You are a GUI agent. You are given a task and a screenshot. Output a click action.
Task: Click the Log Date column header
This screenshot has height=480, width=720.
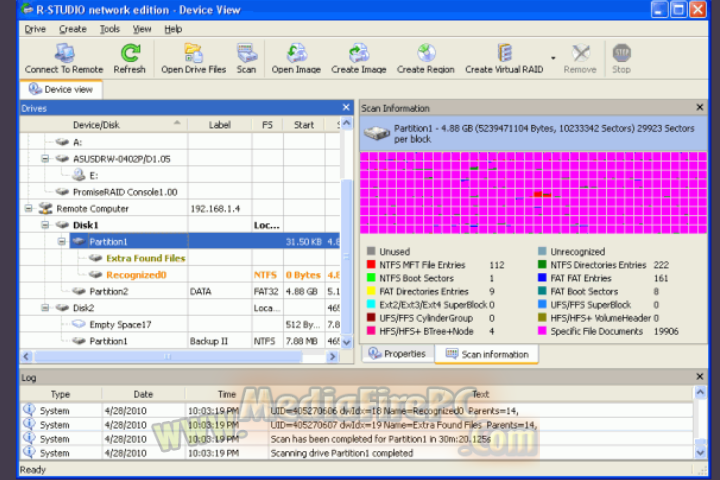(x=143, y=394)
